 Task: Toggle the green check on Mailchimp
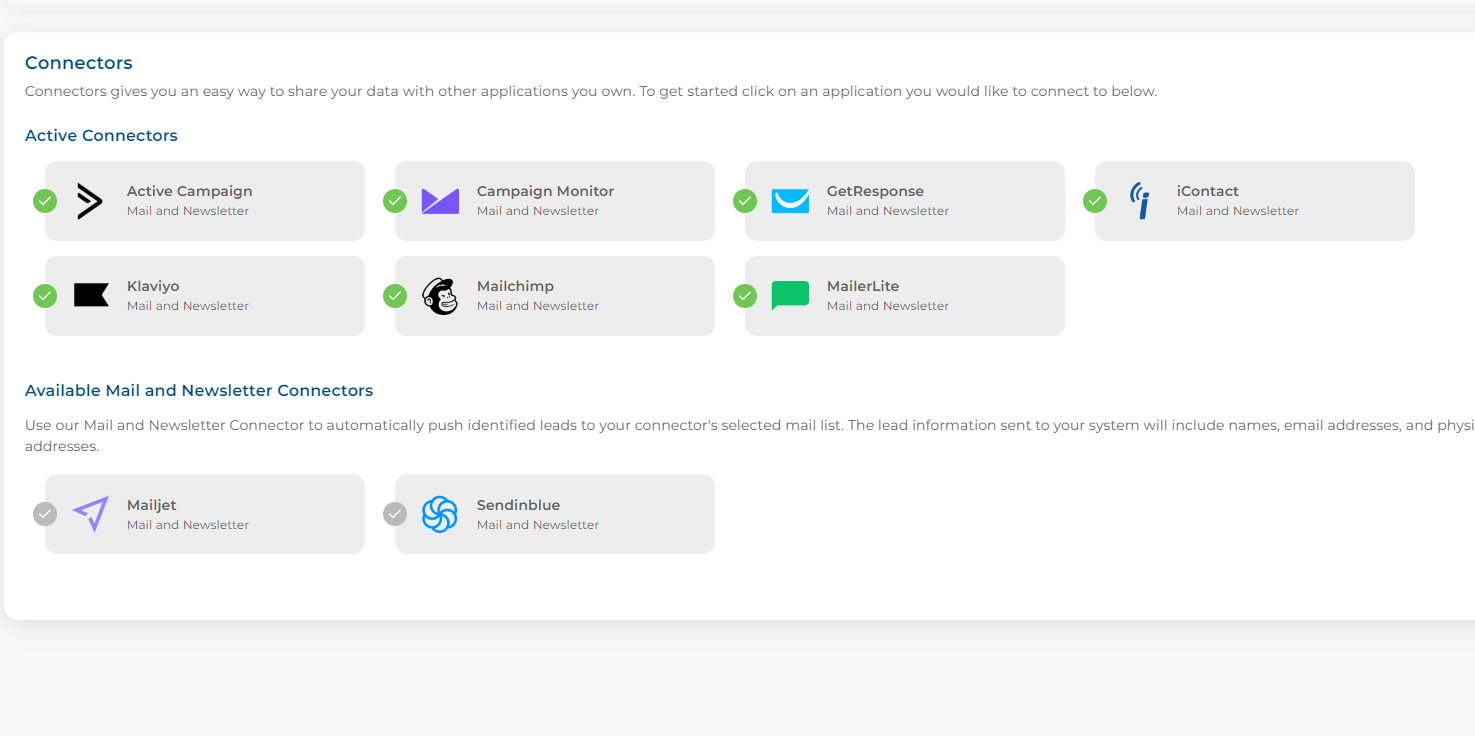[x=395, y=296]
